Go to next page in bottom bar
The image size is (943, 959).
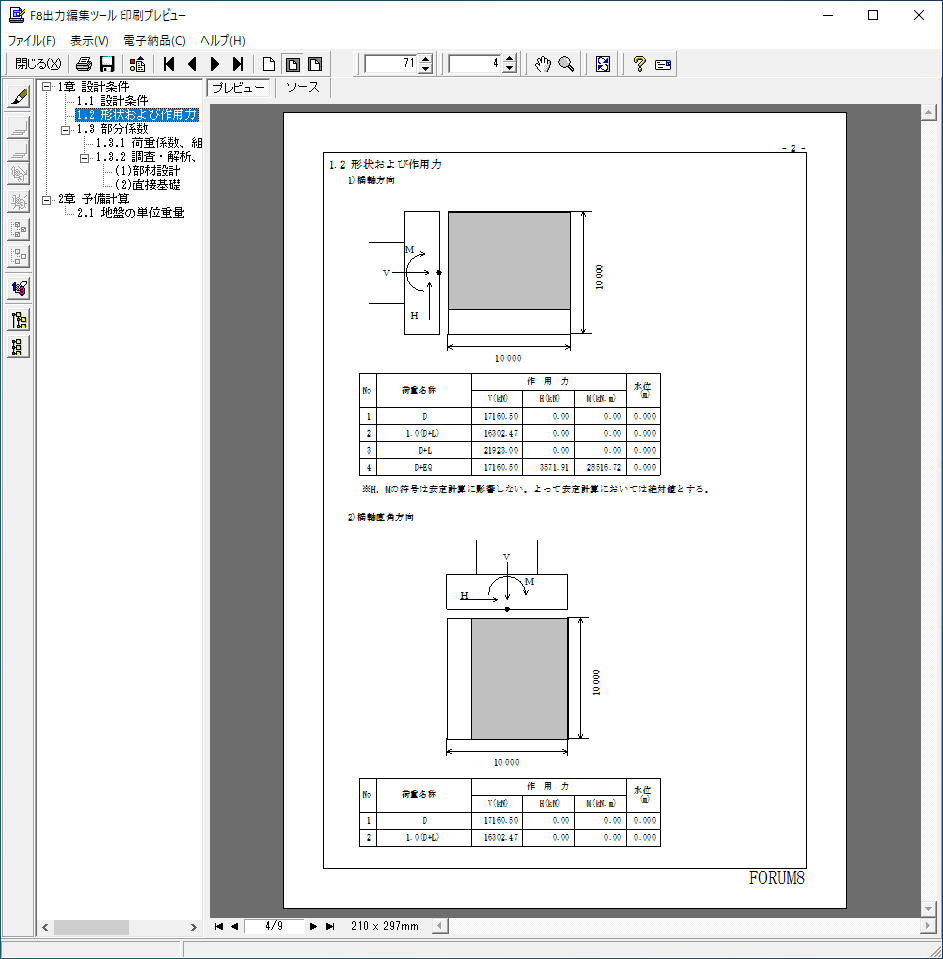coord(313,927)
